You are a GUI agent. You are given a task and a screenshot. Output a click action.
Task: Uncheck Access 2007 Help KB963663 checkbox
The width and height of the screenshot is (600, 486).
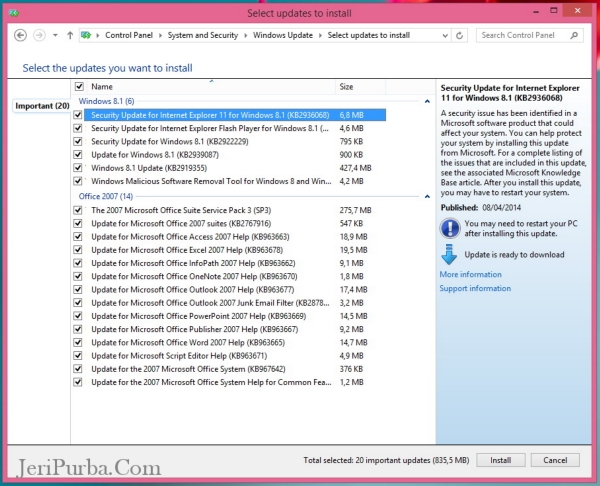pos(78,236)
